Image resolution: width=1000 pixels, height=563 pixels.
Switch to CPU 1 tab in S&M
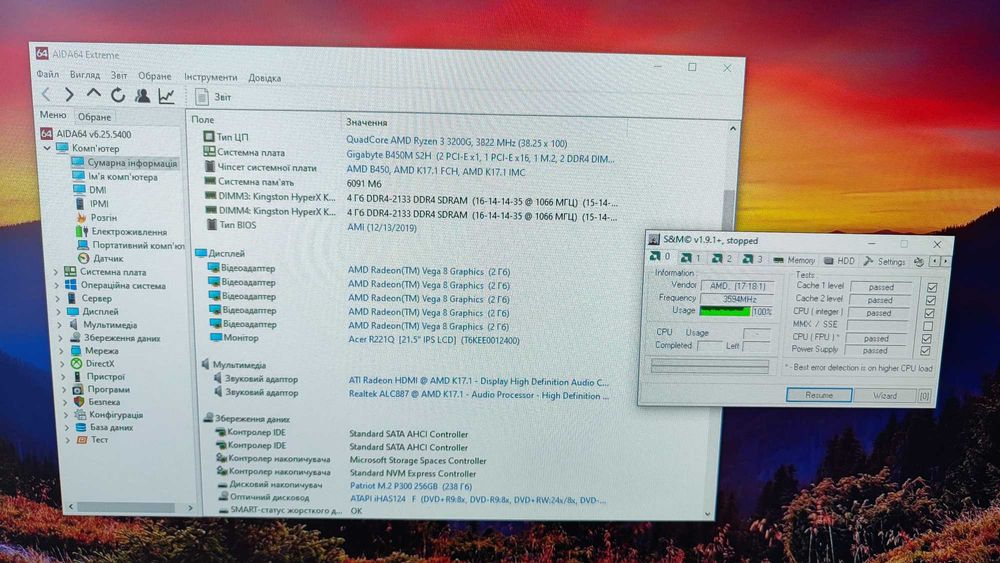(x=691, y=258)
